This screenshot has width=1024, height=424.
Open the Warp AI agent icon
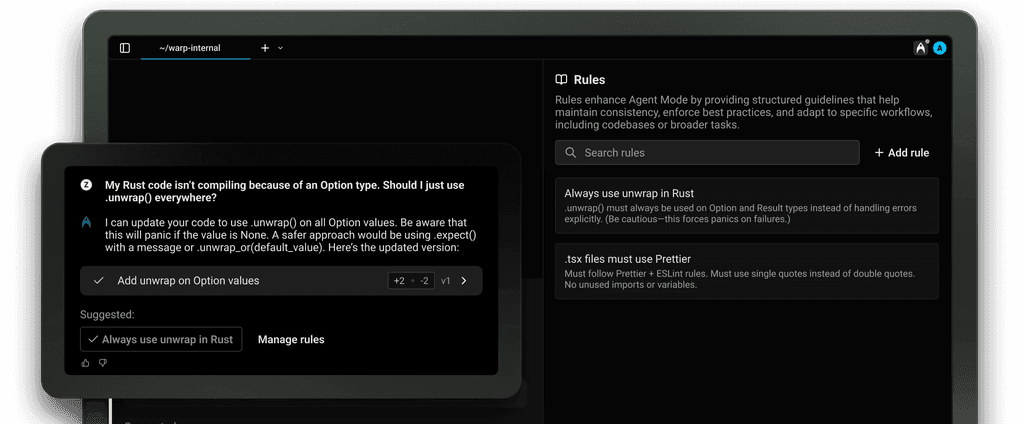(x=921, y=48)
